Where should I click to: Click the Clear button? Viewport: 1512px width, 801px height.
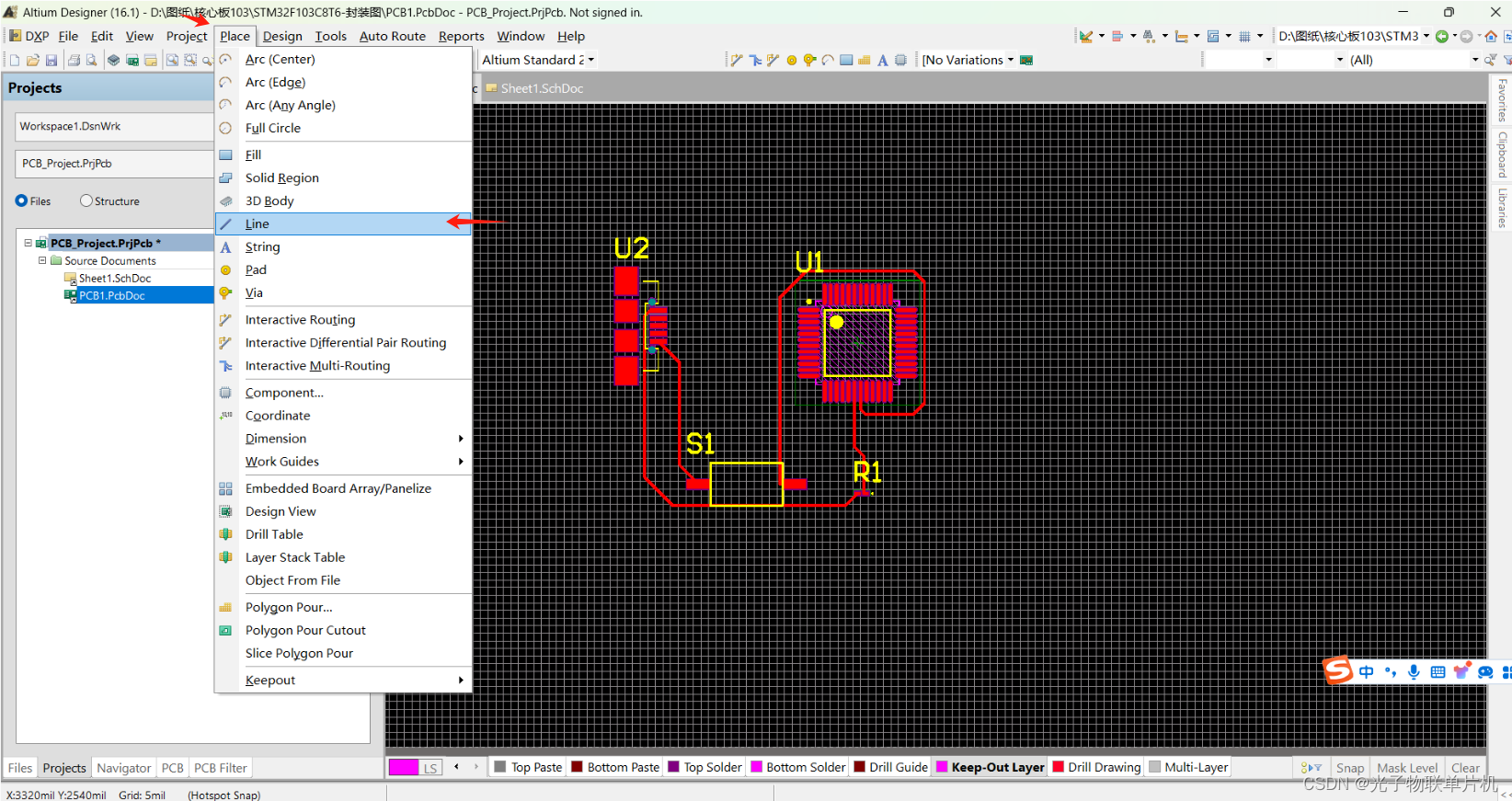tap(1465, 768)
